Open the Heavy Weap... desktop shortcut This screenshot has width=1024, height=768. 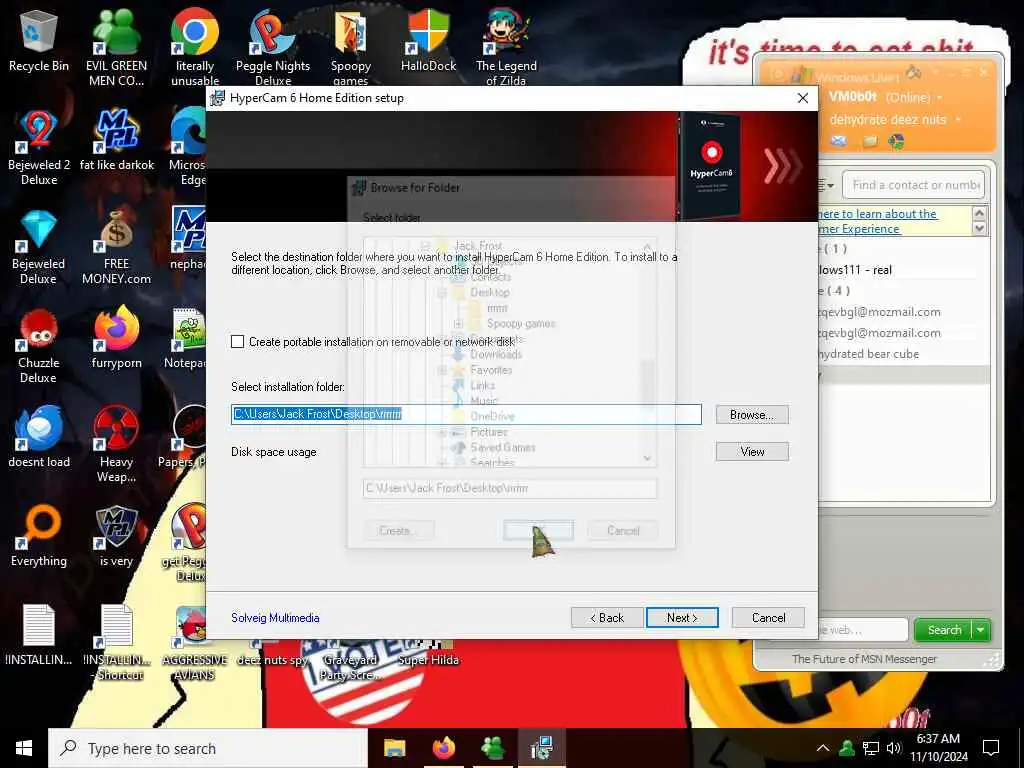(116, 444)
